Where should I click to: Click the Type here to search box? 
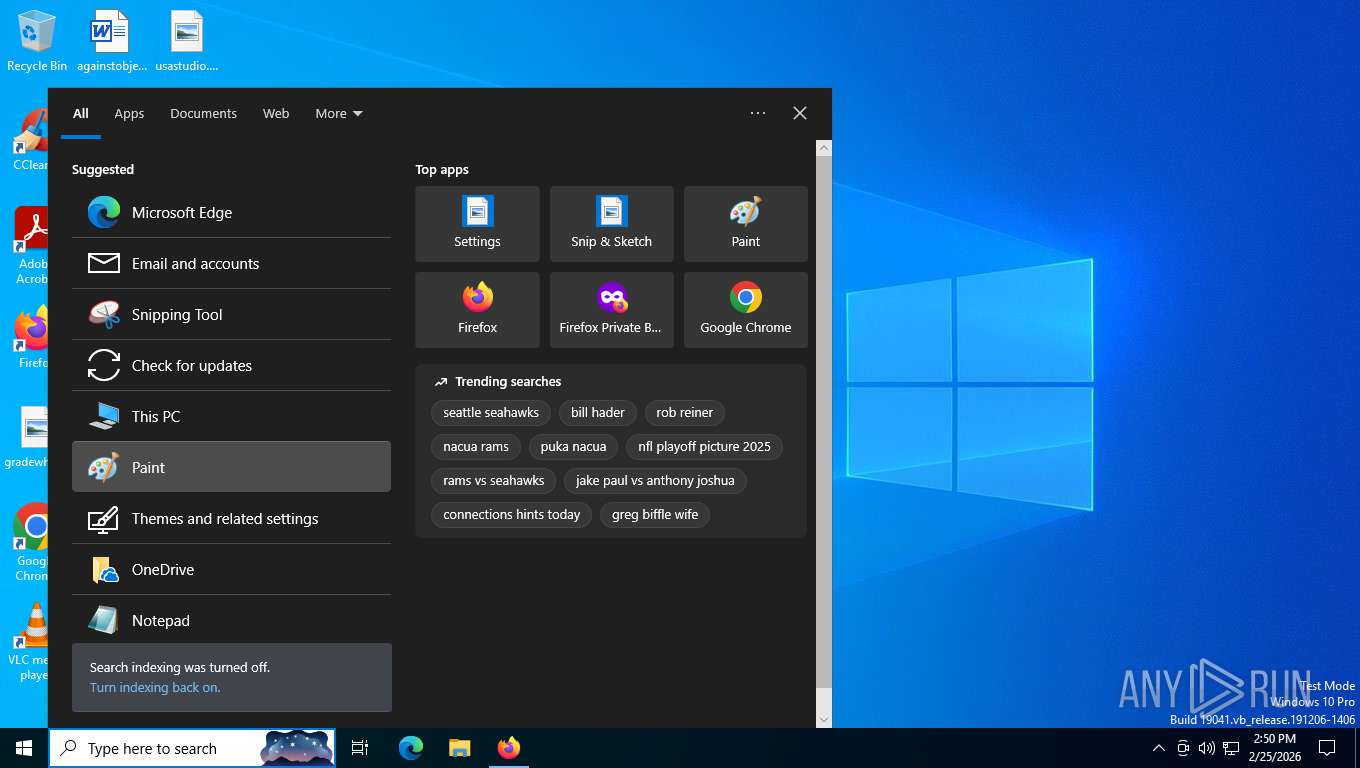192,748
